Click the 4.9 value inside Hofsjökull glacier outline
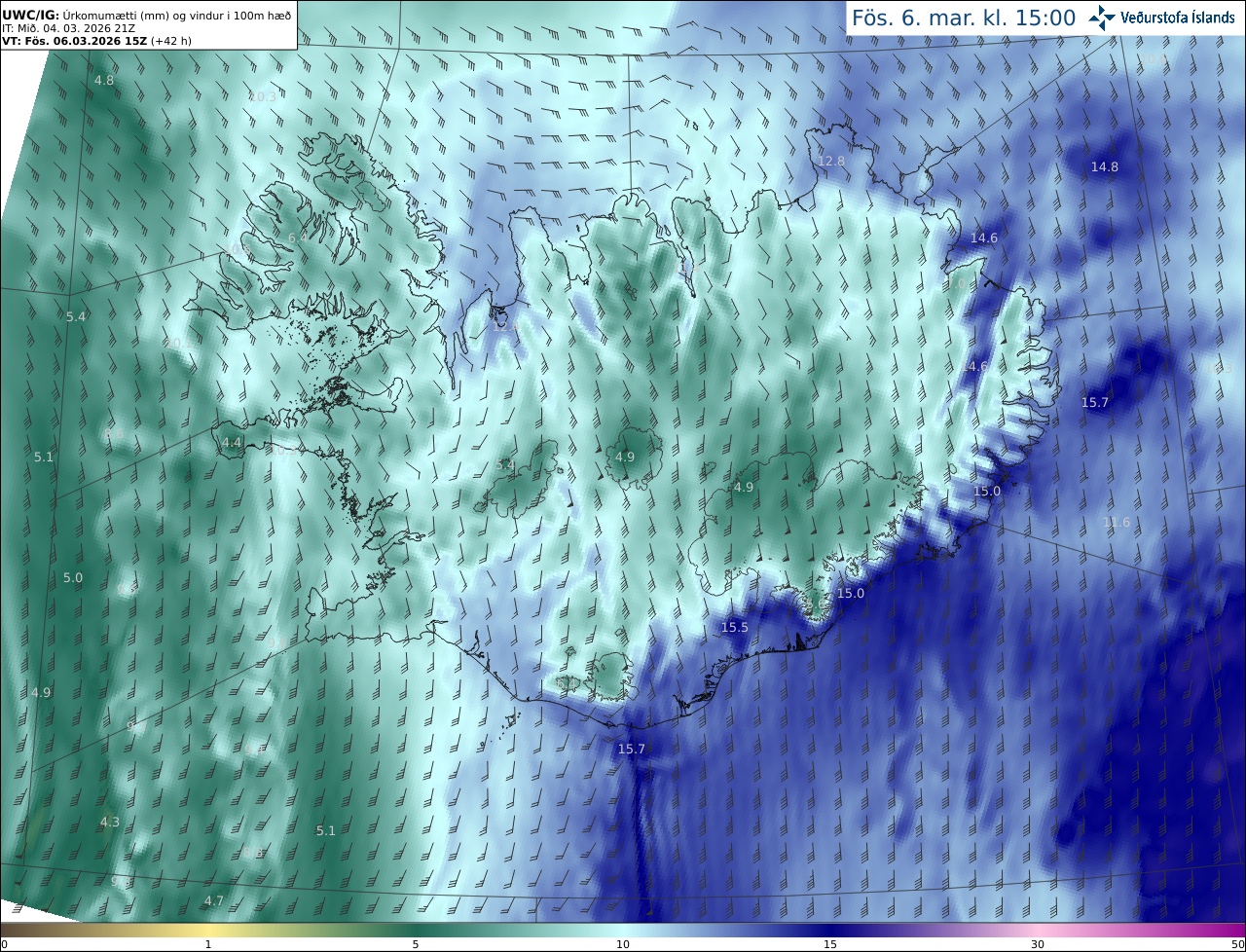Screen dimensions: 1246x952 click(625, 457)
